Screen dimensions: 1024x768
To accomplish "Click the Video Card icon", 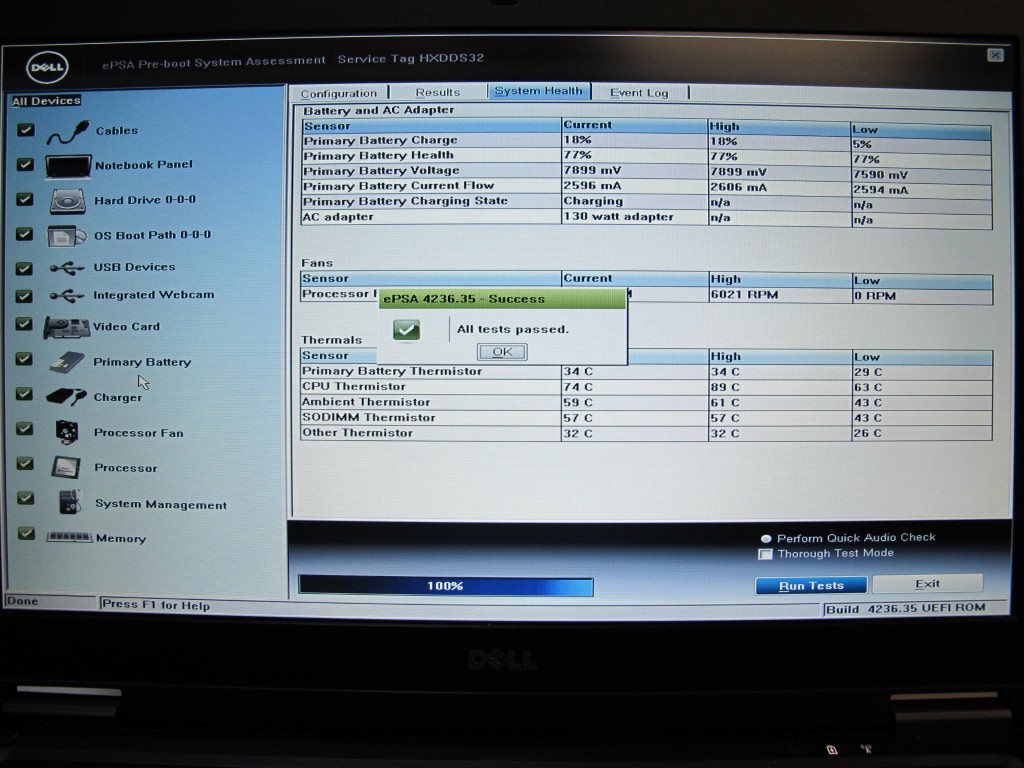I will coord(67,327).
